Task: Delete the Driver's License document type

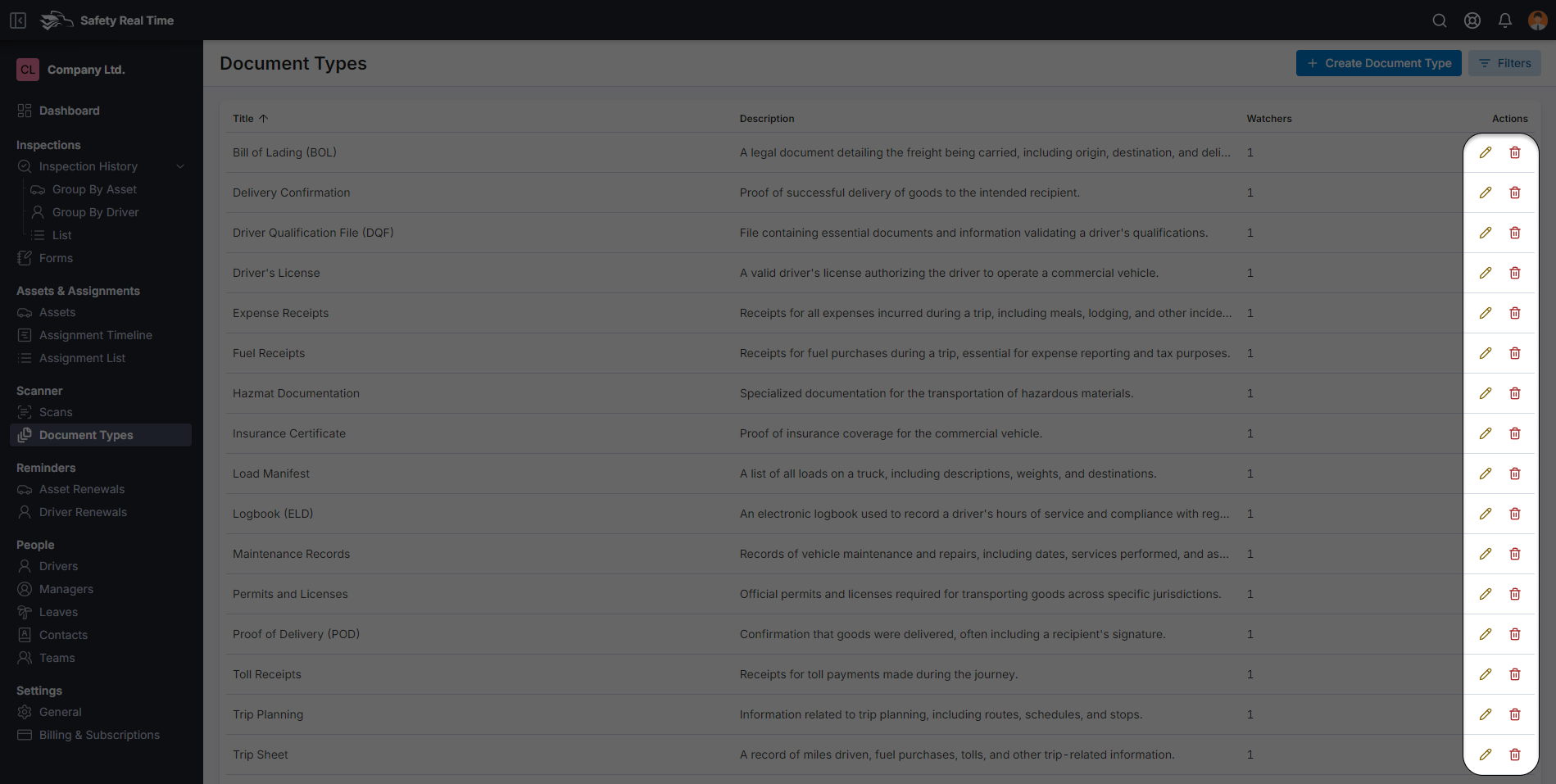Action: (x=1515, y=273)
